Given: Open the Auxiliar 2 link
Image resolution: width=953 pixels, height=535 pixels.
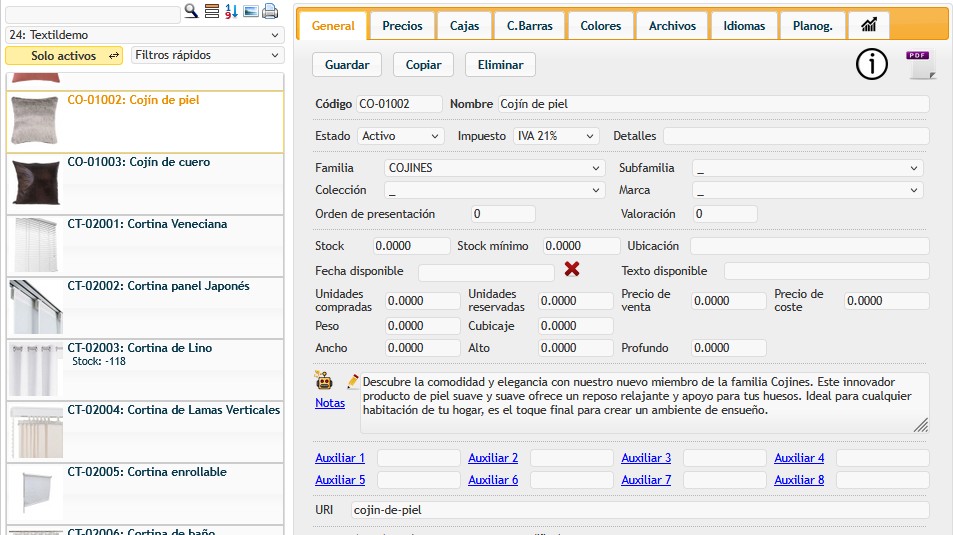Looking at the screenshot, I should pyautogui.click(x=493, y=458).
